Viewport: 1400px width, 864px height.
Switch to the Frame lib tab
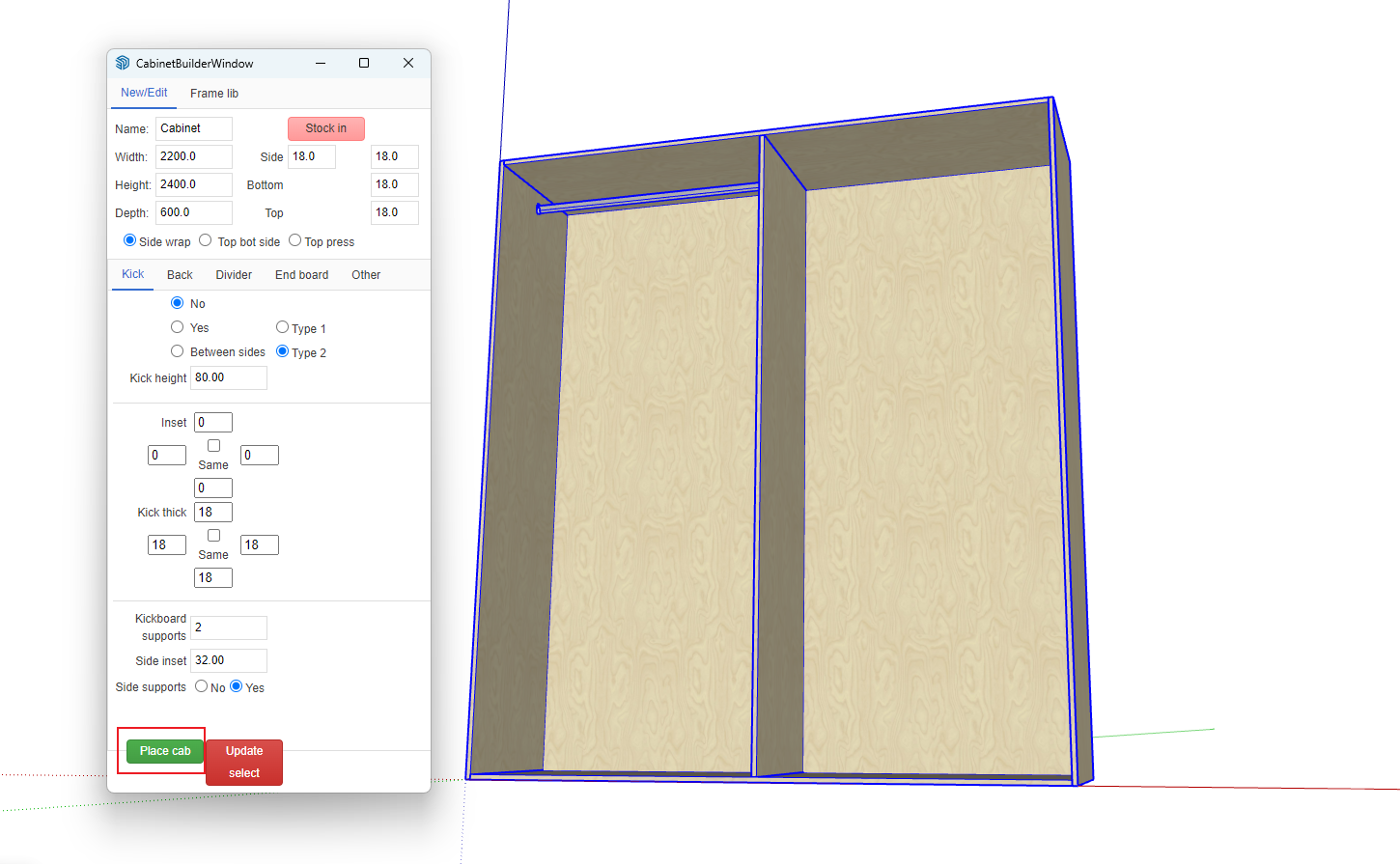click(x=213, y=94)
